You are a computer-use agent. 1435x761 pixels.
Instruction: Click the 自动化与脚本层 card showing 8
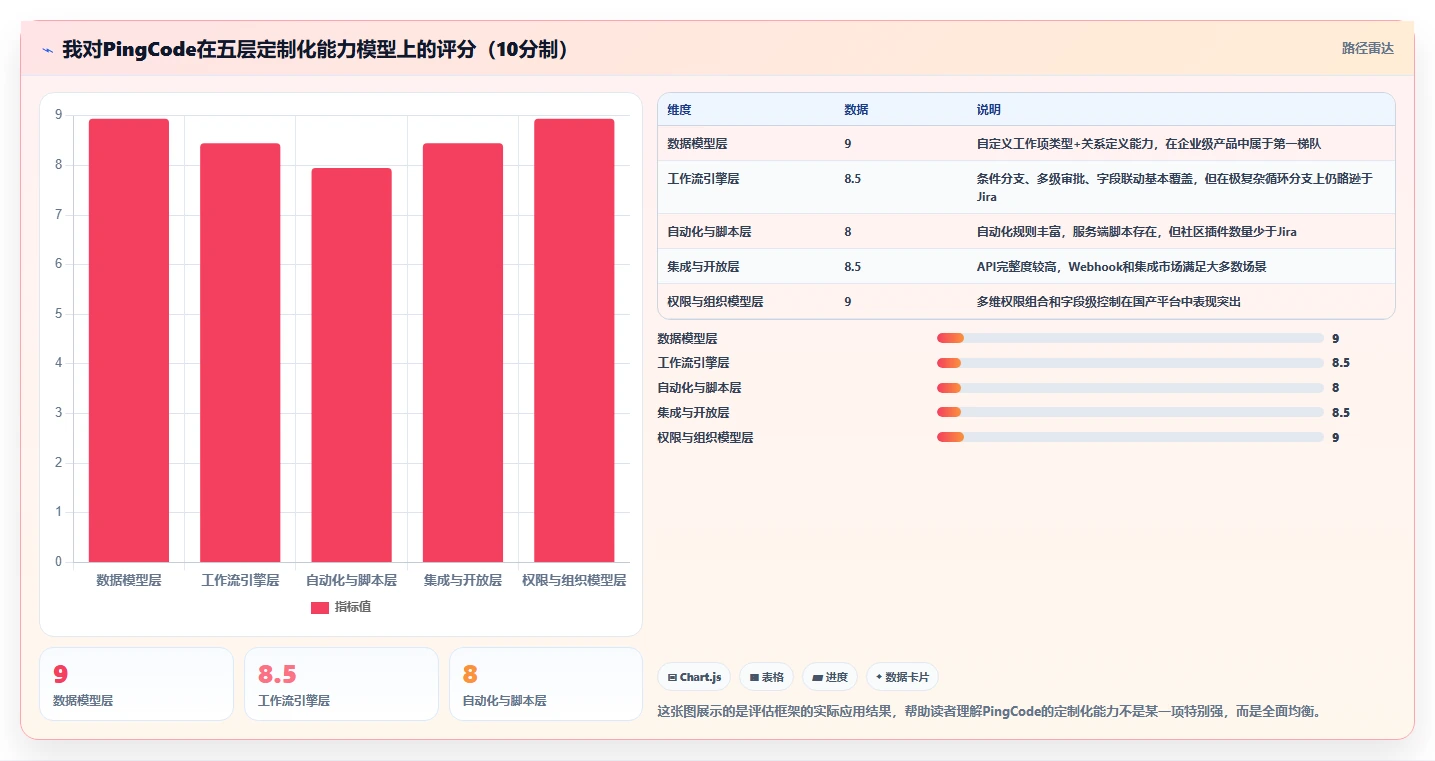[x=546, y=684]
